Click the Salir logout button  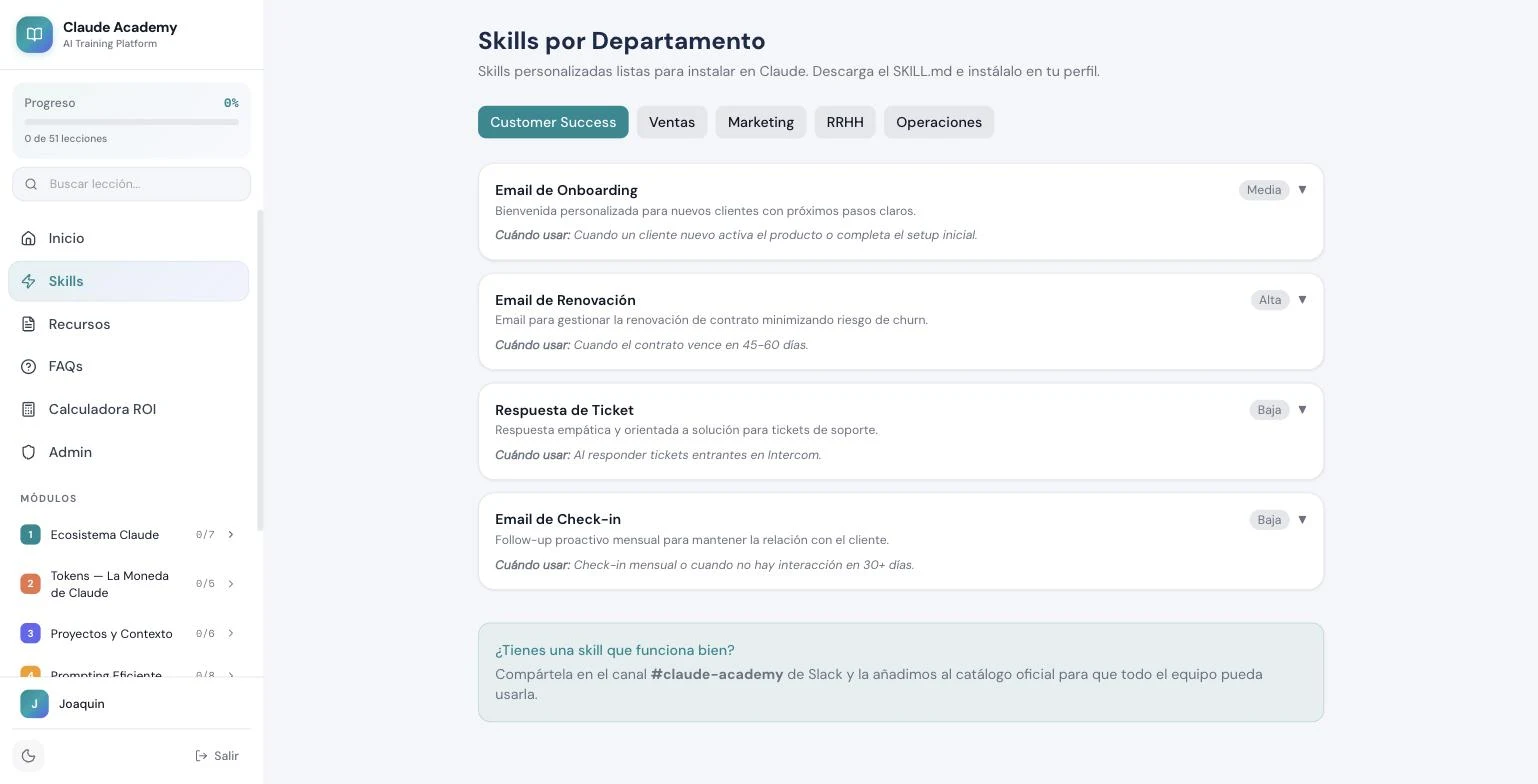(217, 756)
